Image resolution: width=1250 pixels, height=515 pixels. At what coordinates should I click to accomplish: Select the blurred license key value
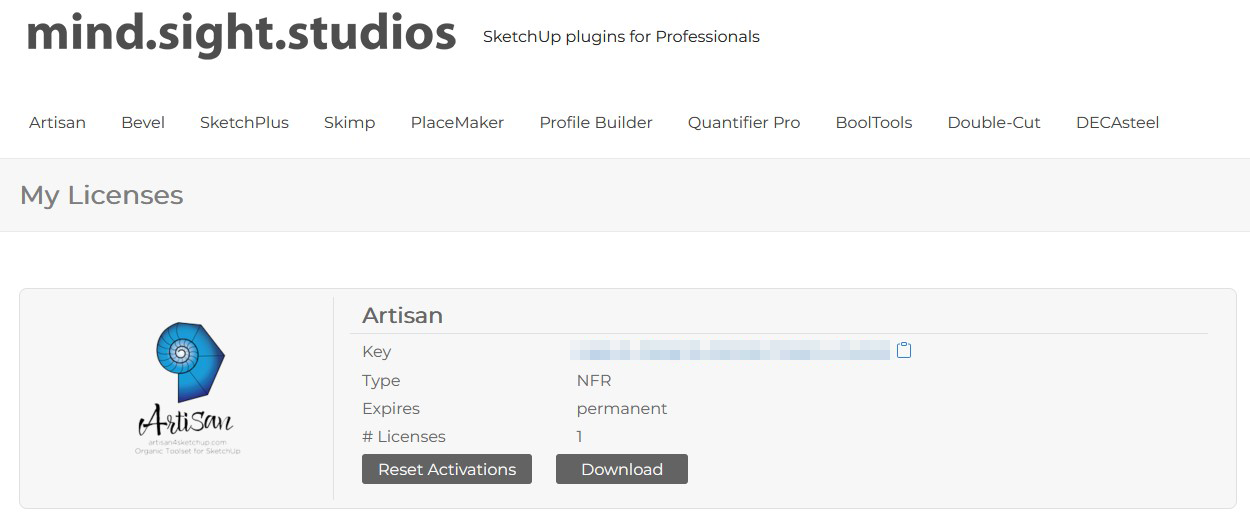(x=729, y=350)
